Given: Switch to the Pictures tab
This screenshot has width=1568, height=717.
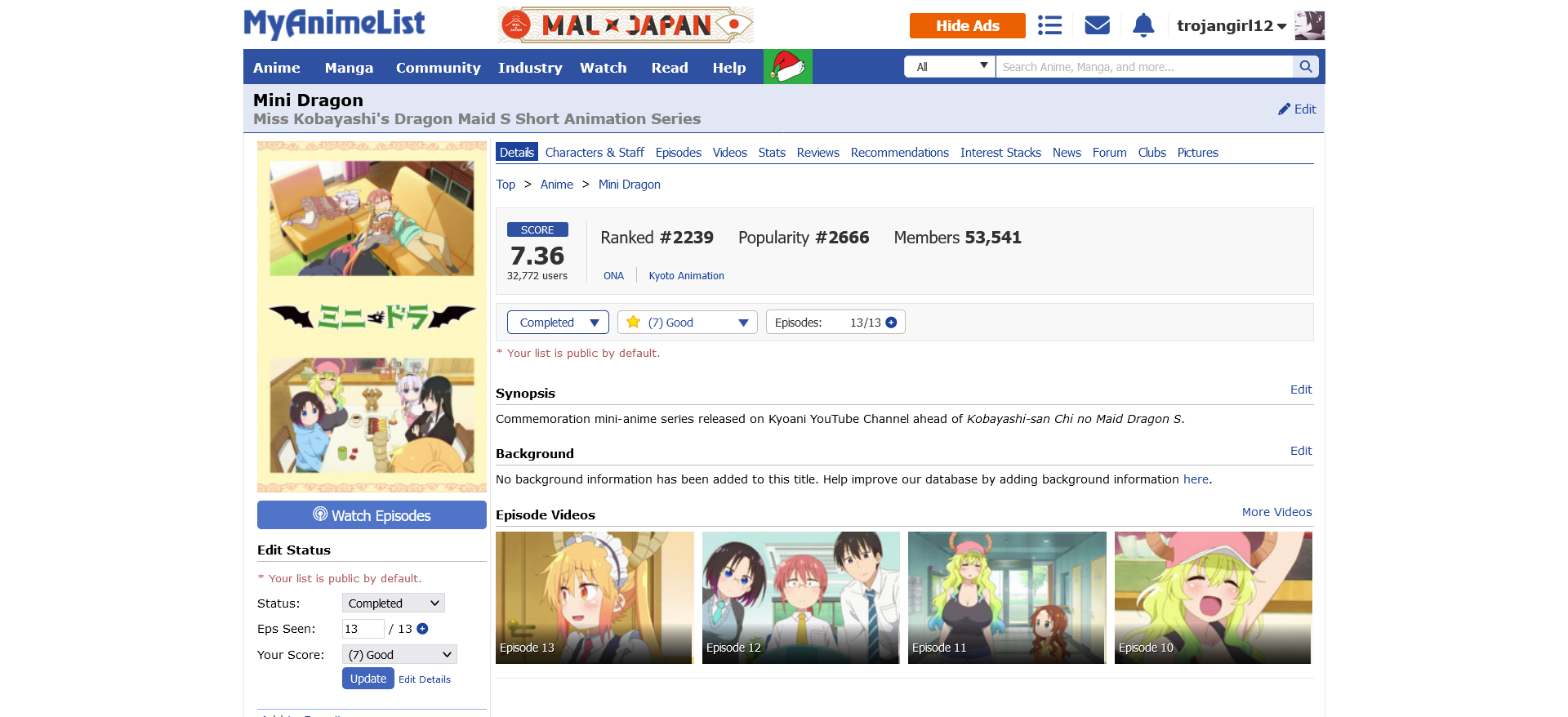Looking at the screenshot, I should [x=1198, y=153].
